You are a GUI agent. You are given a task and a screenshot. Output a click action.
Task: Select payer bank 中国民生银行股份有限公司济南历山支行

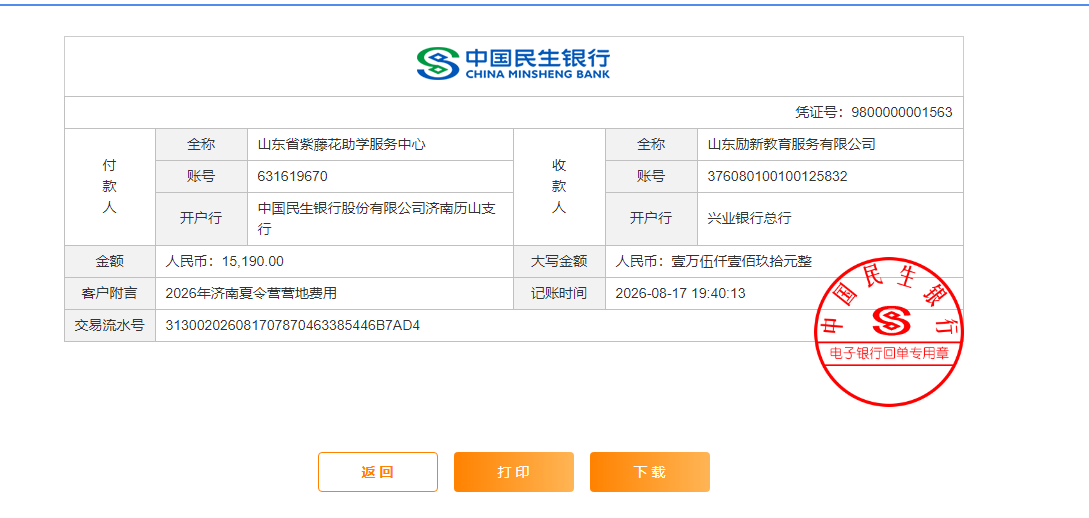click(x=376, y=219)
